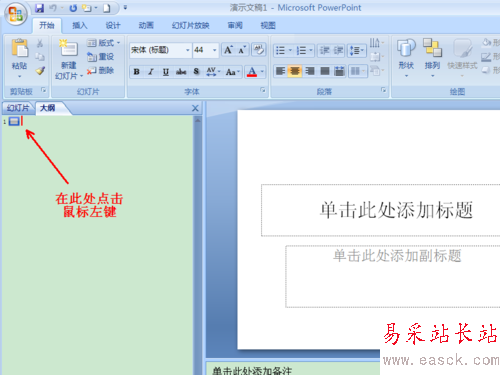Image resolution: width=500 pixels, height=375 pixels.
Task: Switch to the 视图 ribbon tab
Action: (x=268, y=25)
